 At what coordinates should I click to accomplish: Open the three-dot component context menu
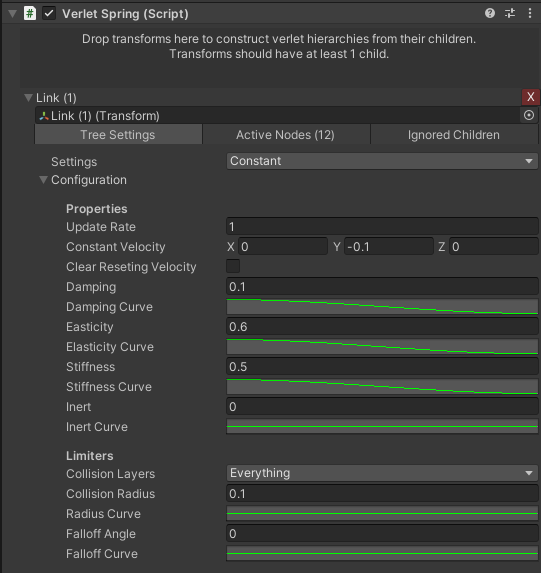[x=530, y=14]
